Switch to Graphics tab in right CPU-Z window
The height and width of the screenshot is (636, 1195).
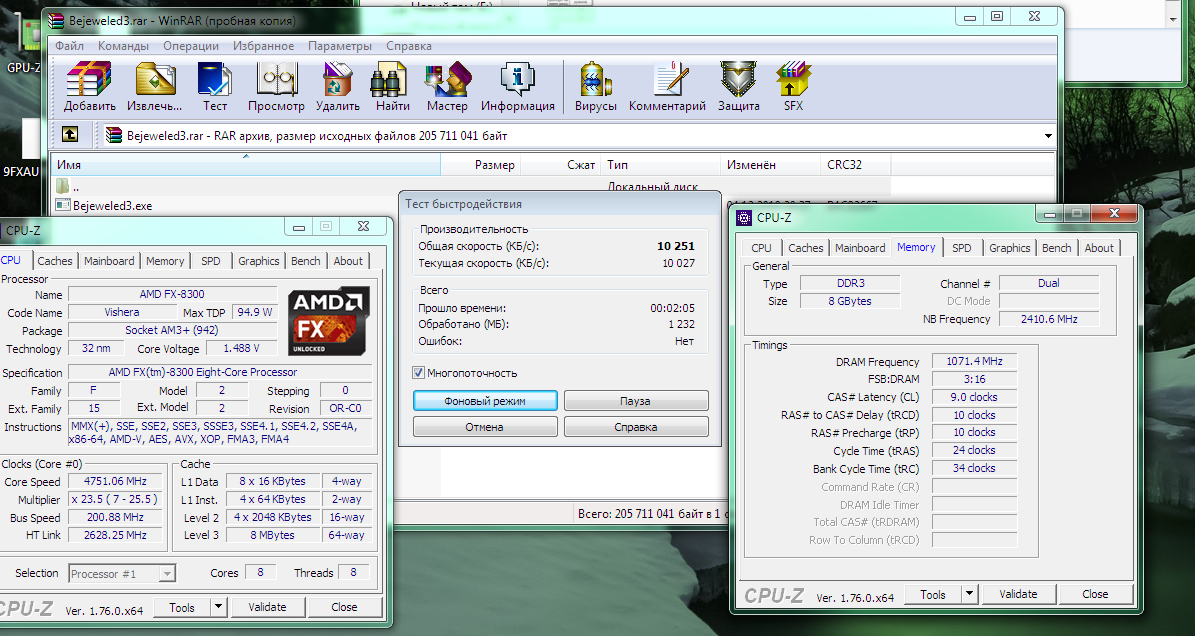[x=1010, y=248]
